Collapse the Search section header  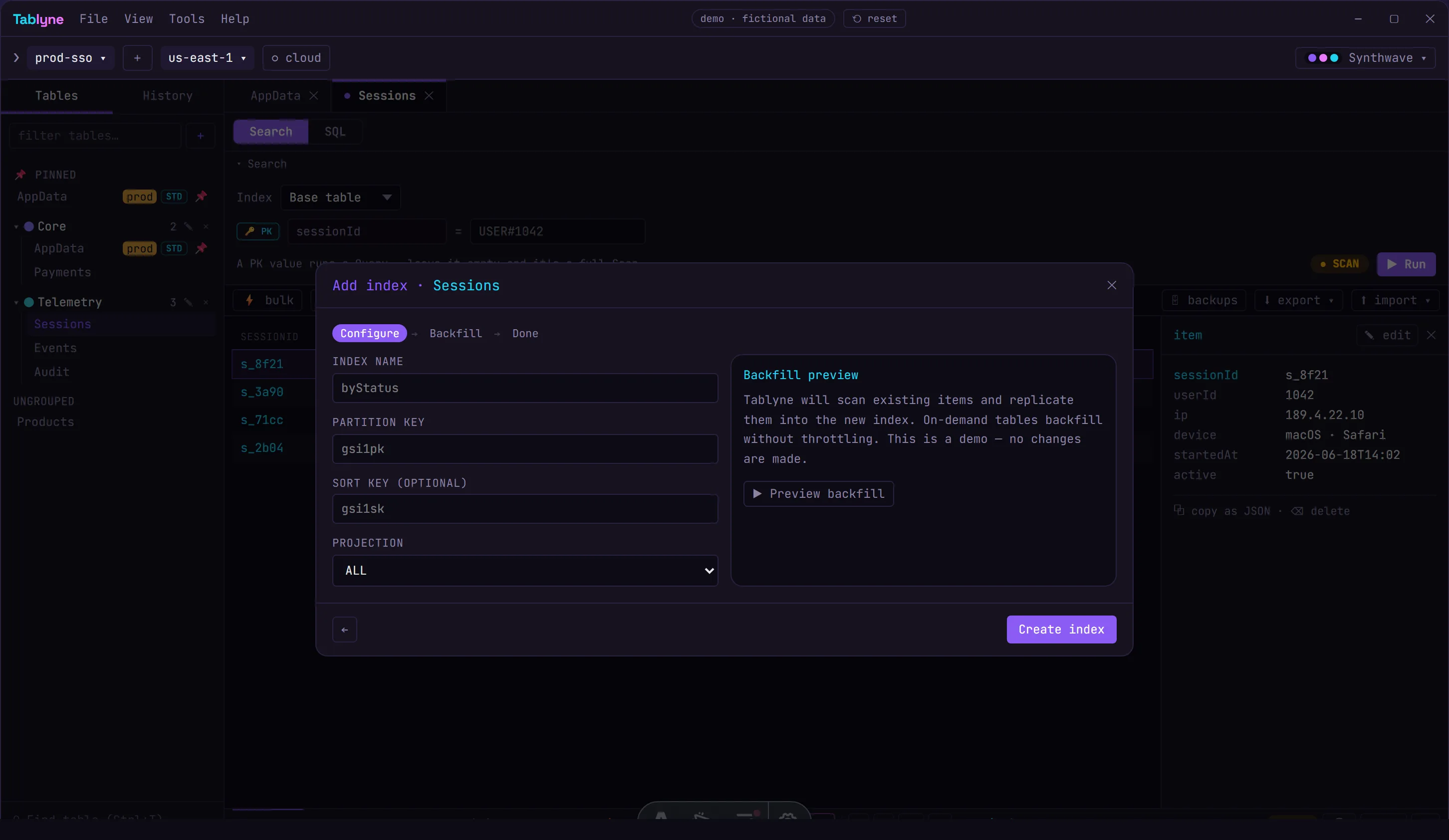(x=261, y=164)
